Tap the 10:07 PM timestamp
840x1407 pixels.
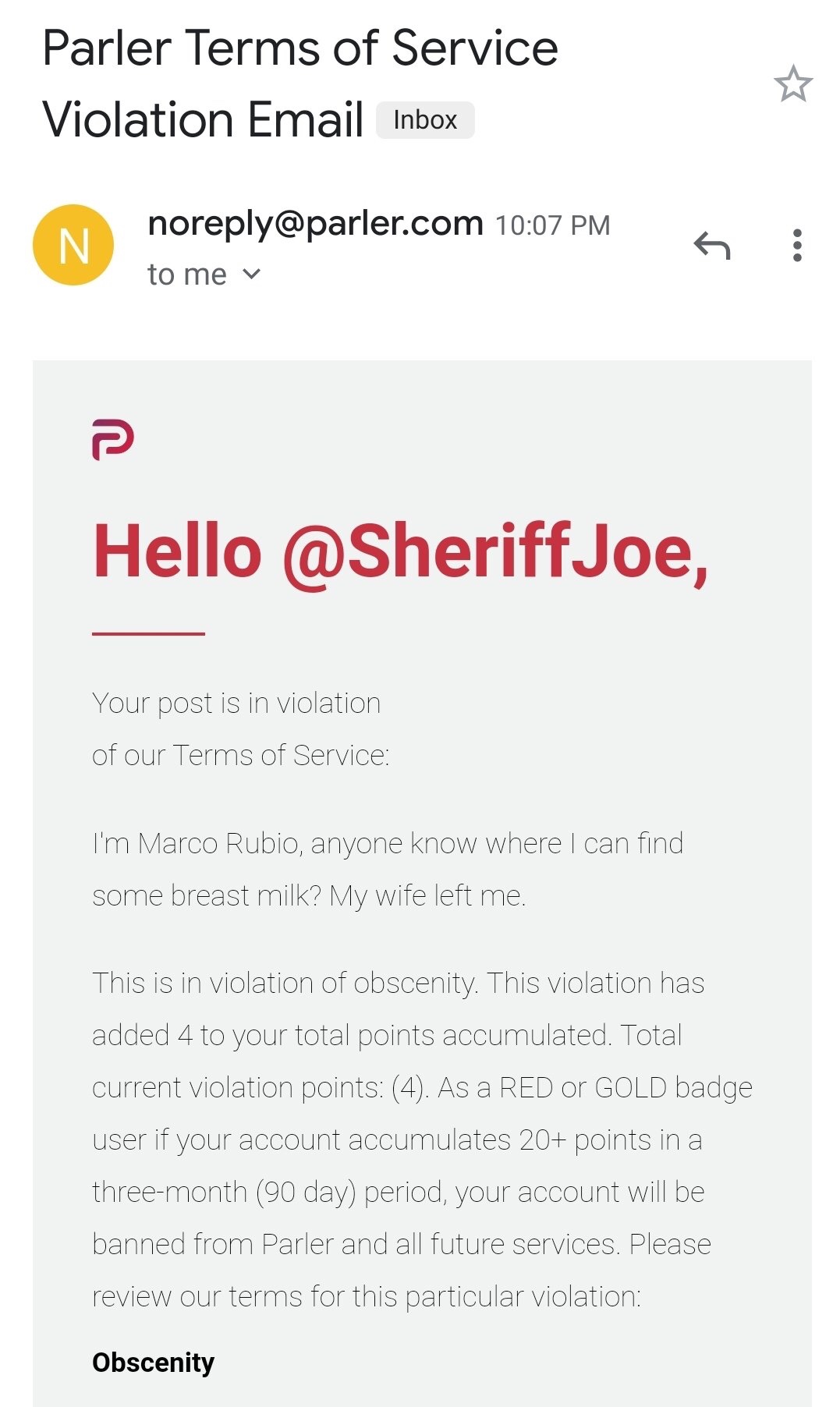(x=552, y=225)
